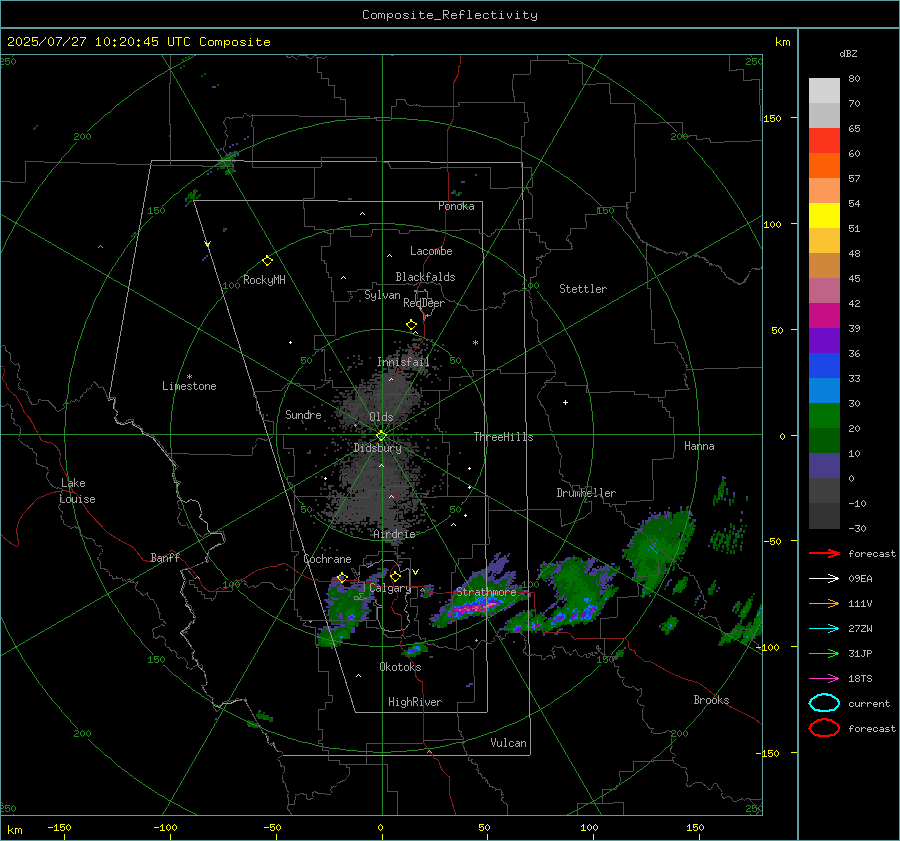This screenshot has width=900, height=841.
Task: Click the red 60-65 dBZ swatch
Action: point(824,141)
